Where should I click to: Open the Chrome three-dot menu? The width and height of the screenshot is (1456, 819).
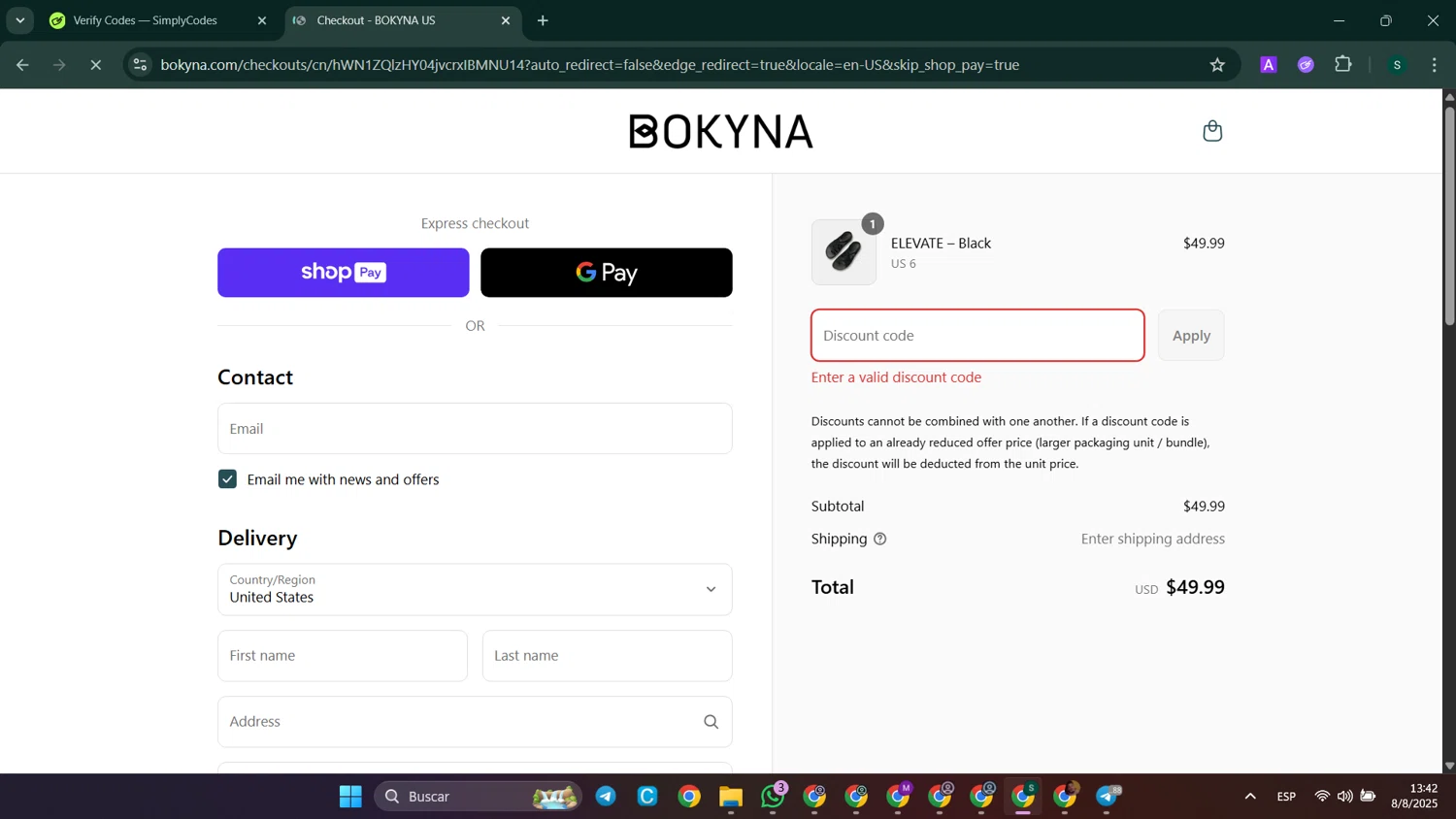tap(1435, 65)
